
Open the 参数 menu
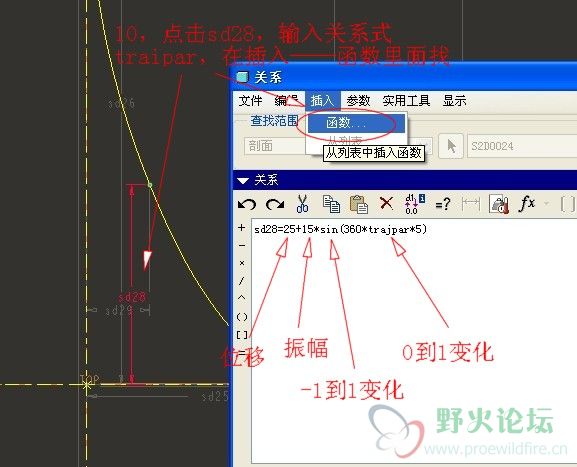tap(358, 100)
